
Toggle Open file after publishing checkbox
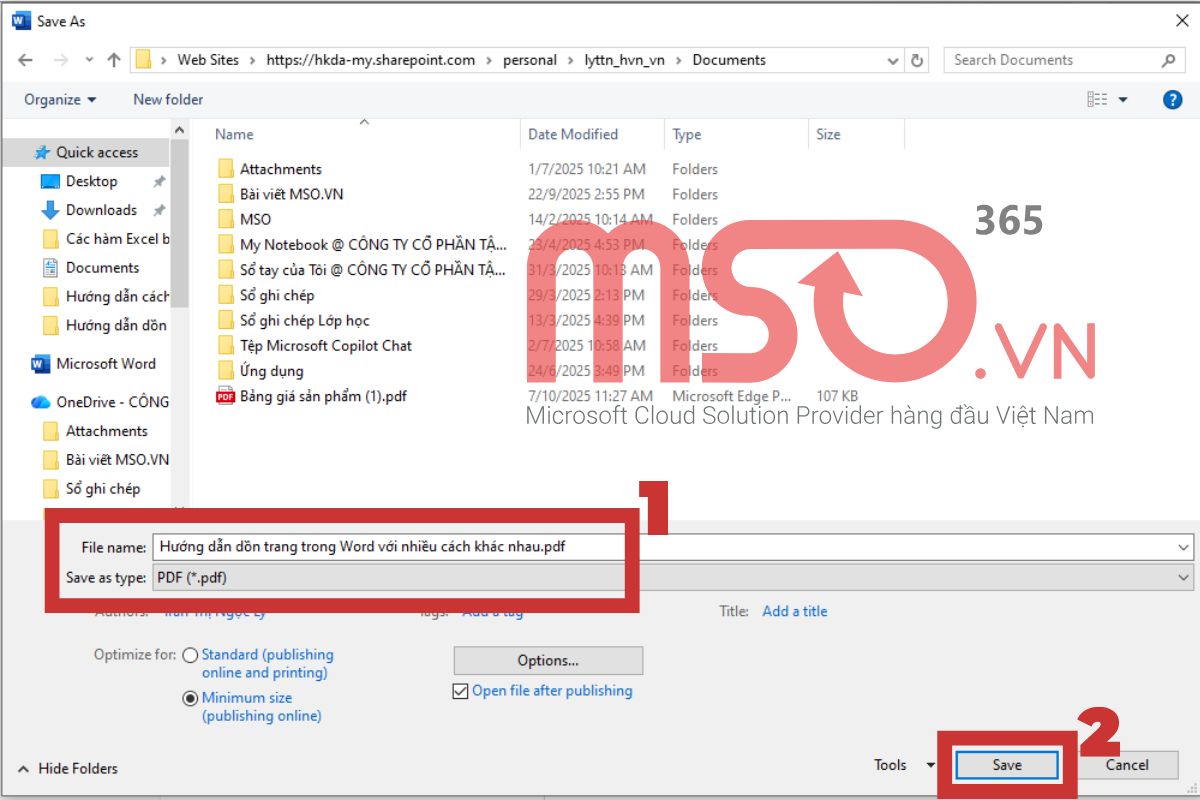(460, 691)
